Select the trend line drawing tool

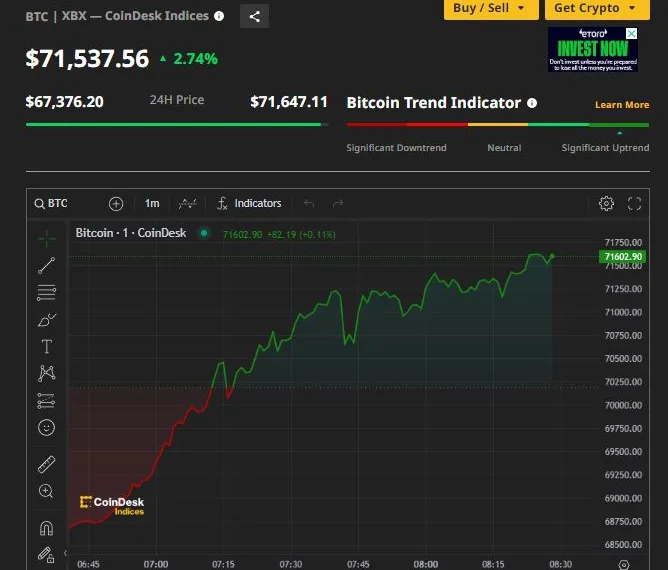[46, 265]
